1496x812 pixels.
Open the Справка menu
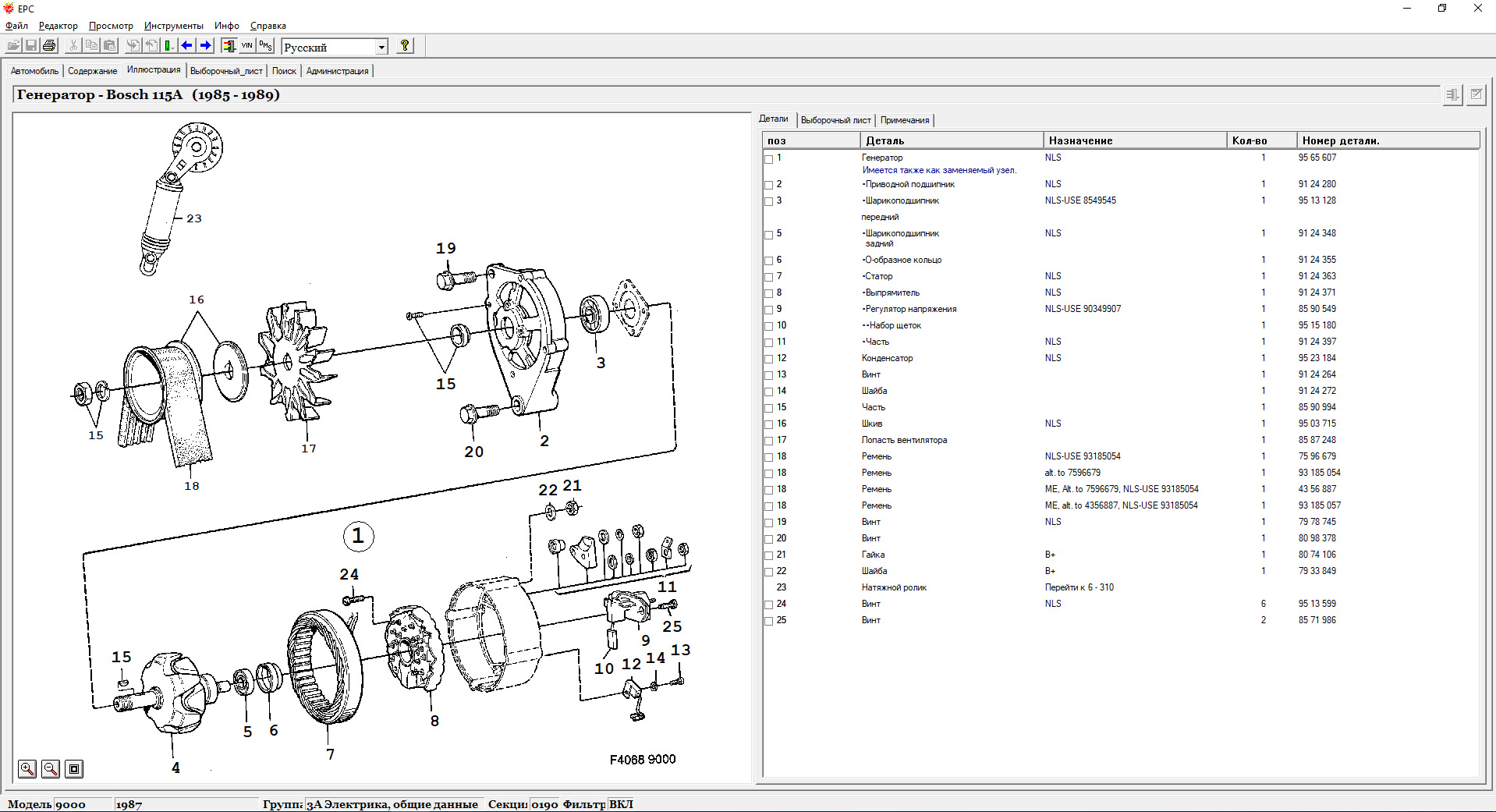268,26
